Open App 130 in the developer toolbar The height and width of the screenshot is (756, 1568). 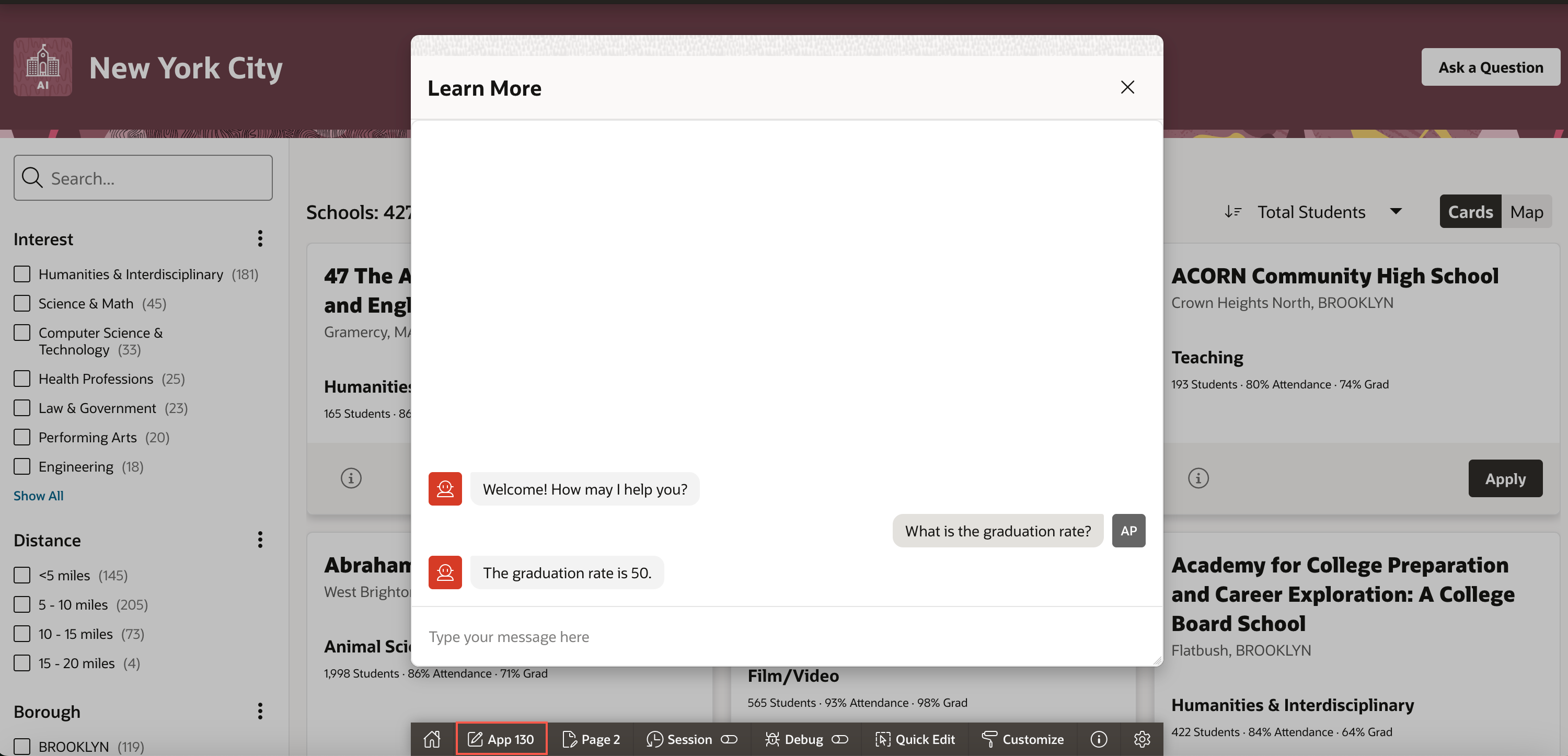coord(501,739)
